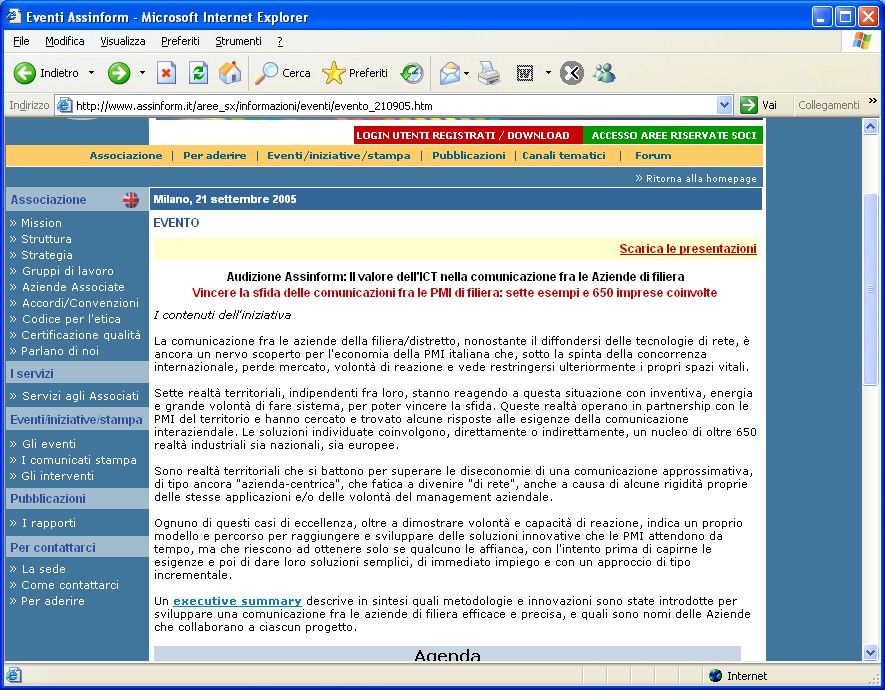Click the Refresh page icon
Image resolution: width=885 pixels, height=690 pixels.
pos(198,73)
